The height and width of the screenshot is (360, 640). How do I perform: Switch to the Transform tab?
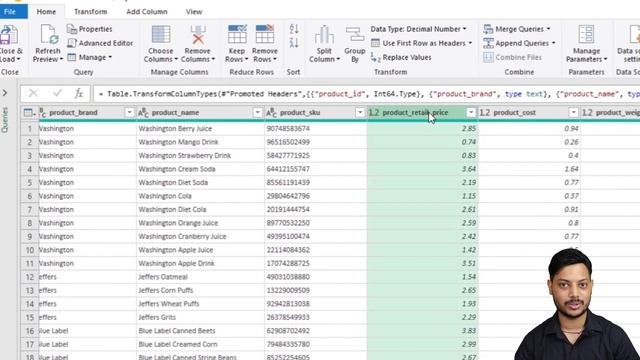[91, 12]
